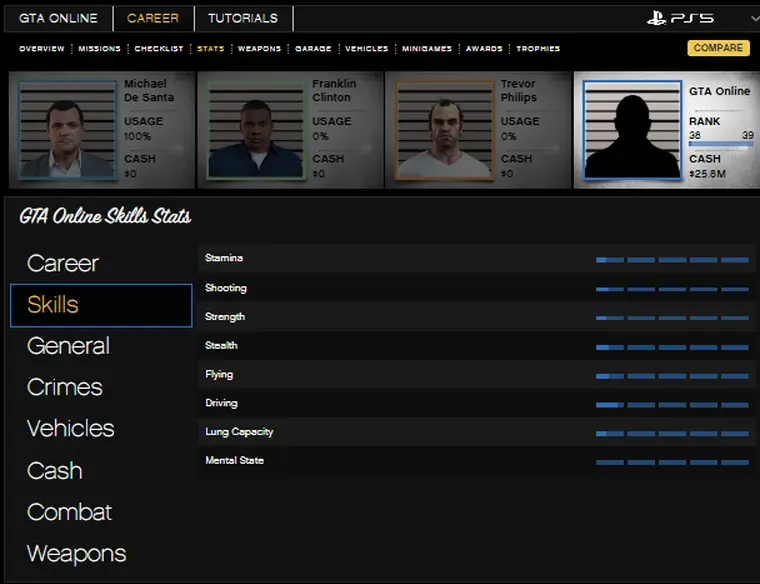
Task: Go to the Weapons submenu link
Action: pos(259,49)
